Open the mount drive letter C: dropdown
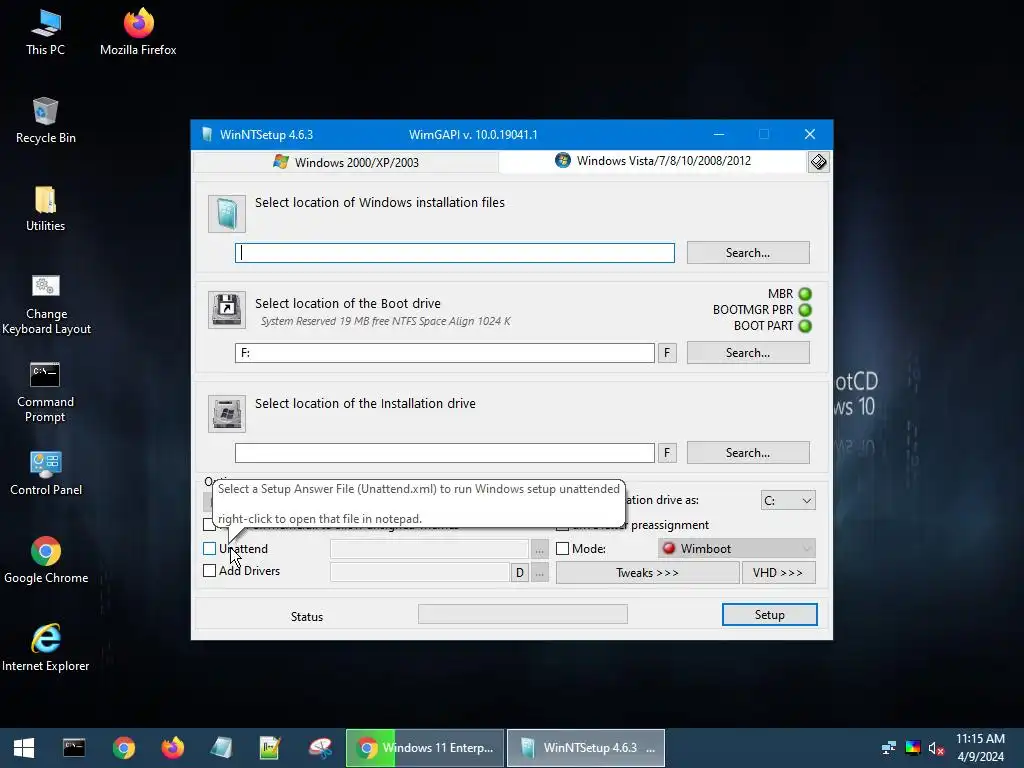 pyautogui.click(x=788, y=500)
